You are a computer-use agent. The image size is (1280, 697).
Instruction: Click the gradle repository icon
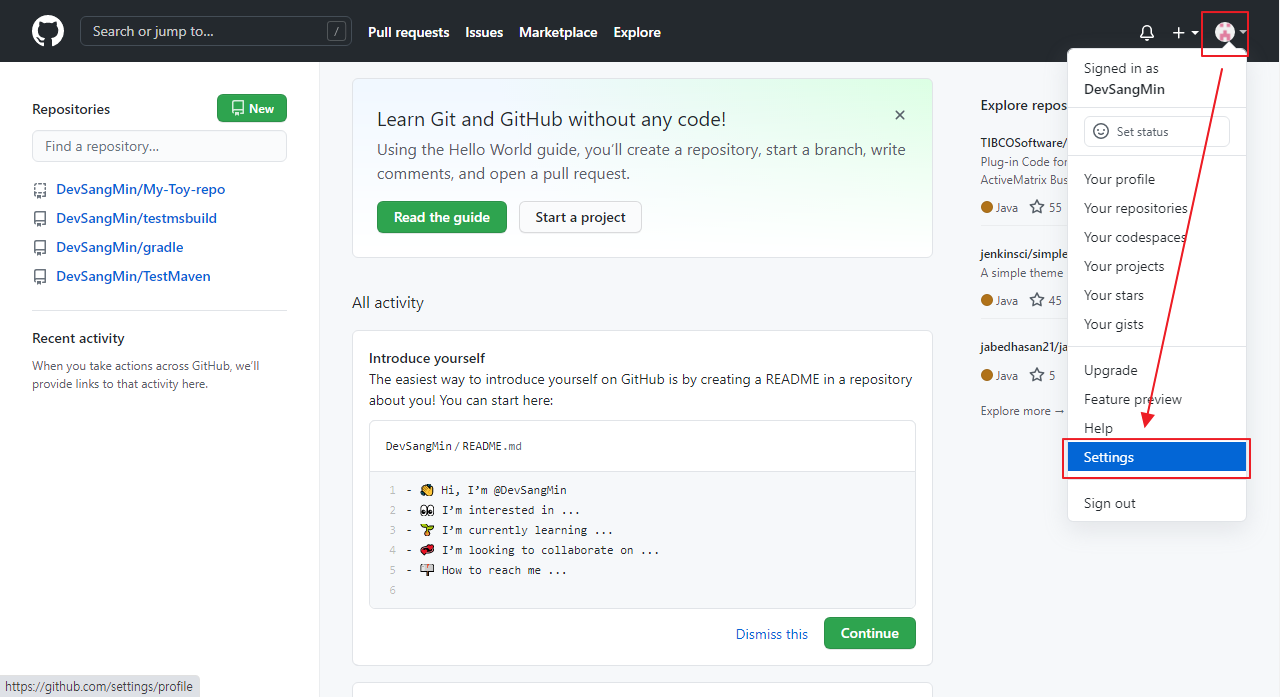tap(40, 247)
